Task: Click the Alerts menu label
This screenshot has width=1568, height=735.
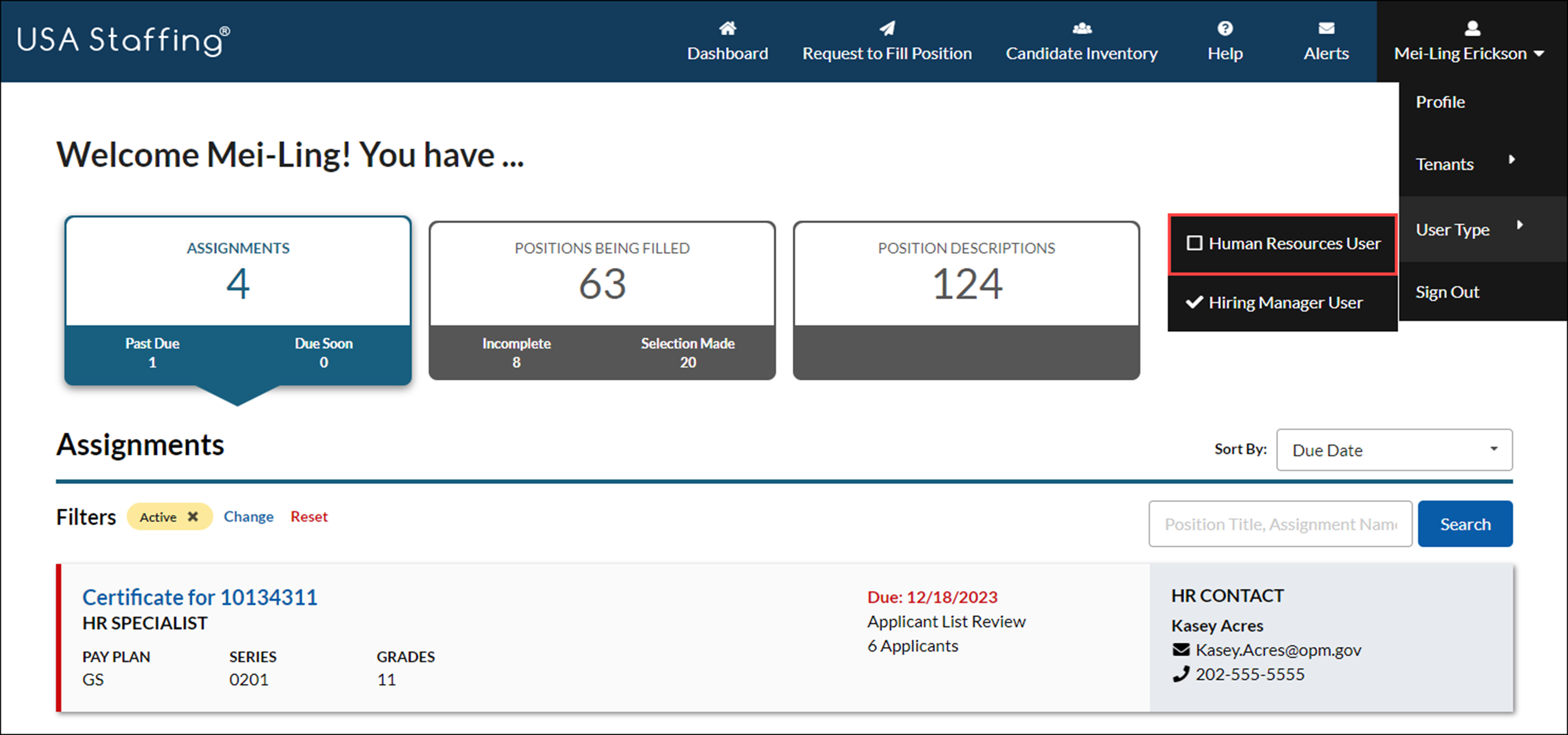Action: coord(1326,53)
